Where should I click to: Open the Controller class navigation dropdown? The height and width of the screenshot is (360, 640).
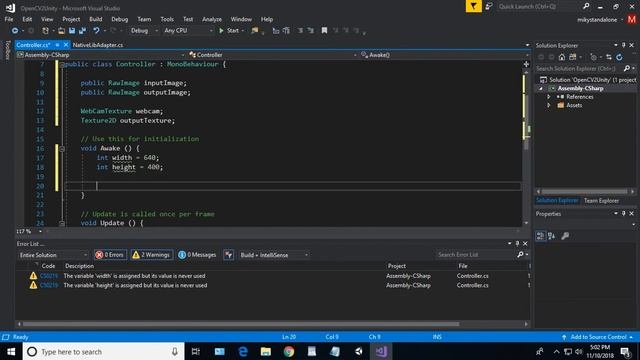(x=273, y=55)
